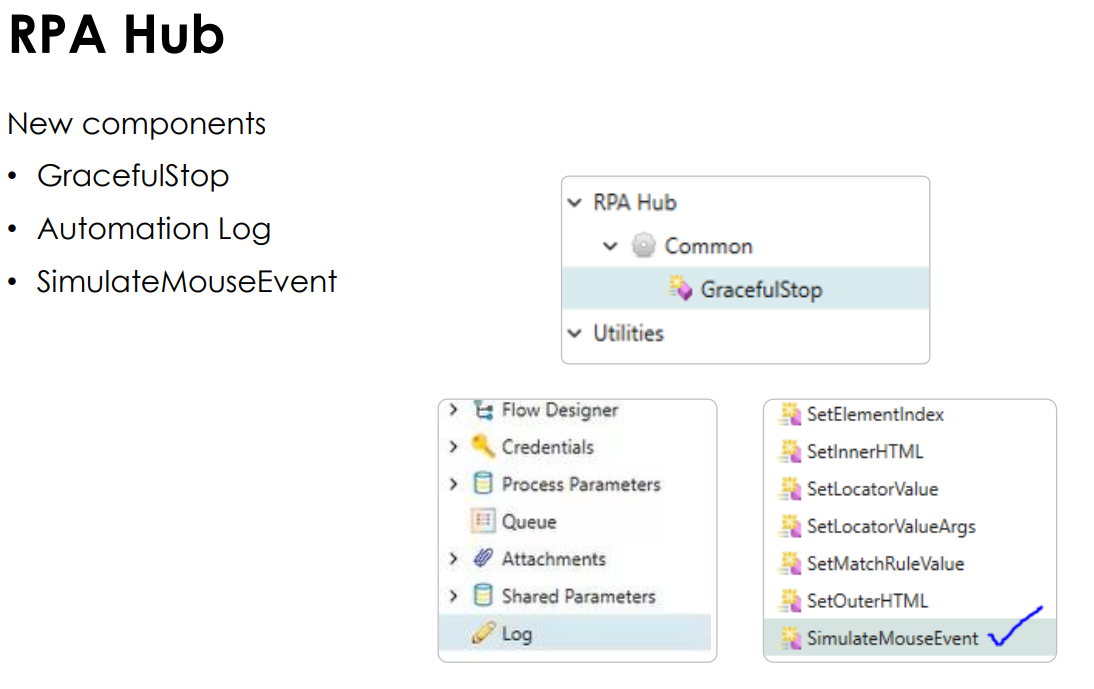Expand the Utilities section
This screenshot has width=1094, height=689.
[574, 333]
